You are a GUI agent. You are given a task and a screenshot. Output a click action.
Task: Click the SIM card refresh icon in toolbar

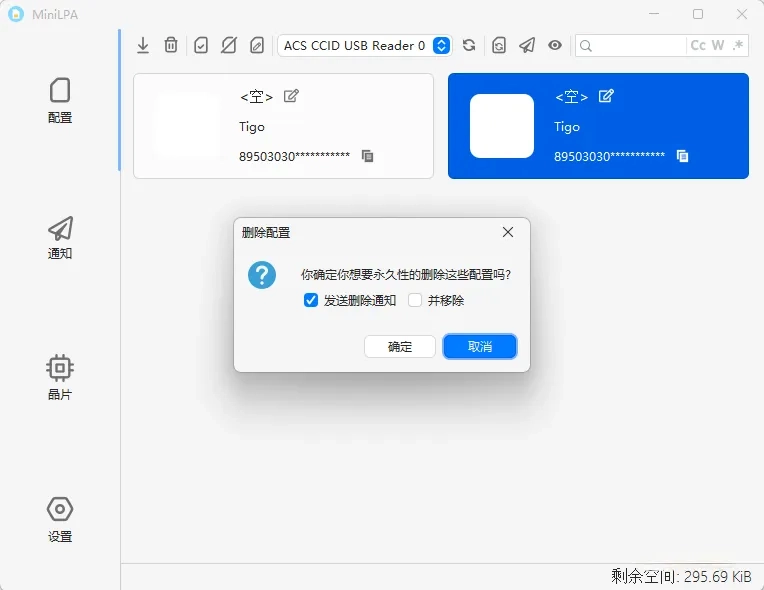click(x=498, y=45)
